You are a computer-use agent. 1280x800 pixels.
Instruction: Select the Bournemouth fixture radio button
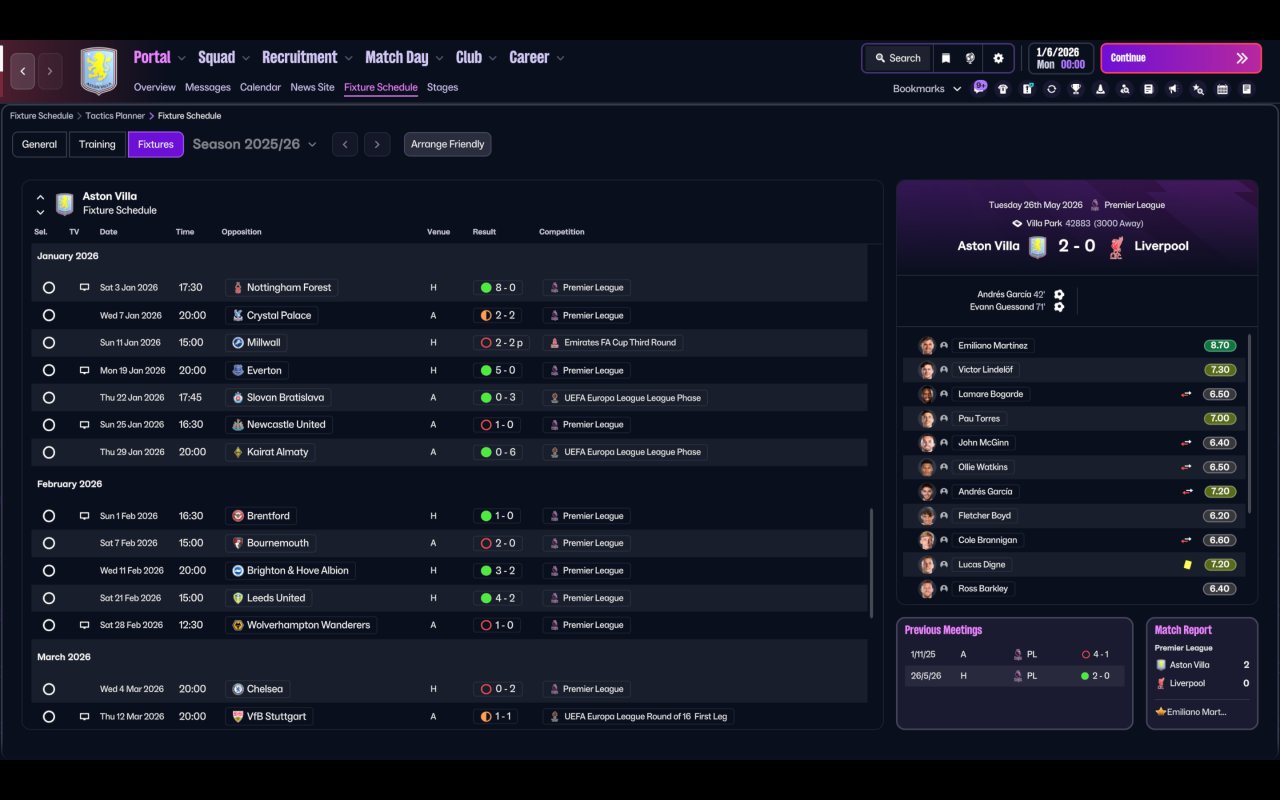click(49, 544)
